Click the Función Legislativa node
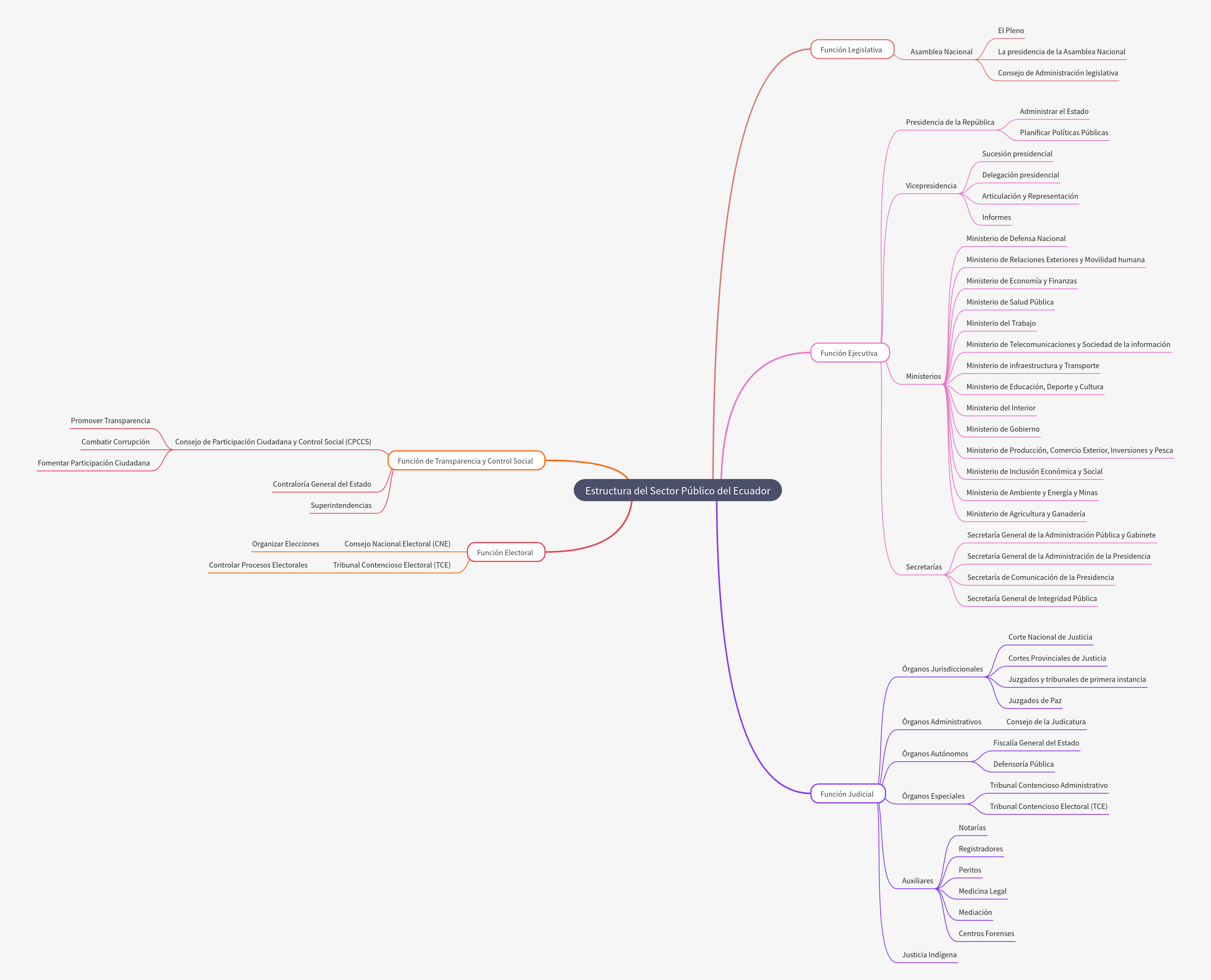Viewport: 1211px width, 980px height. [x=852, y=50]
